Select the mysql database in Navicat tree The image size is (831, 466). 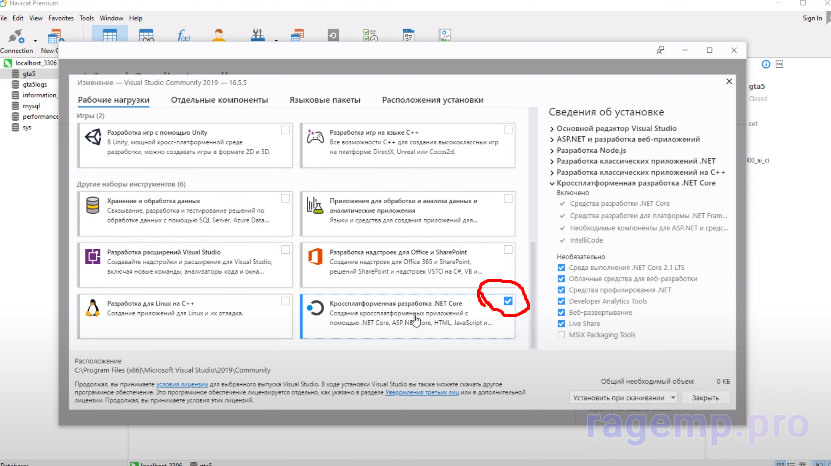pos(31,106)
